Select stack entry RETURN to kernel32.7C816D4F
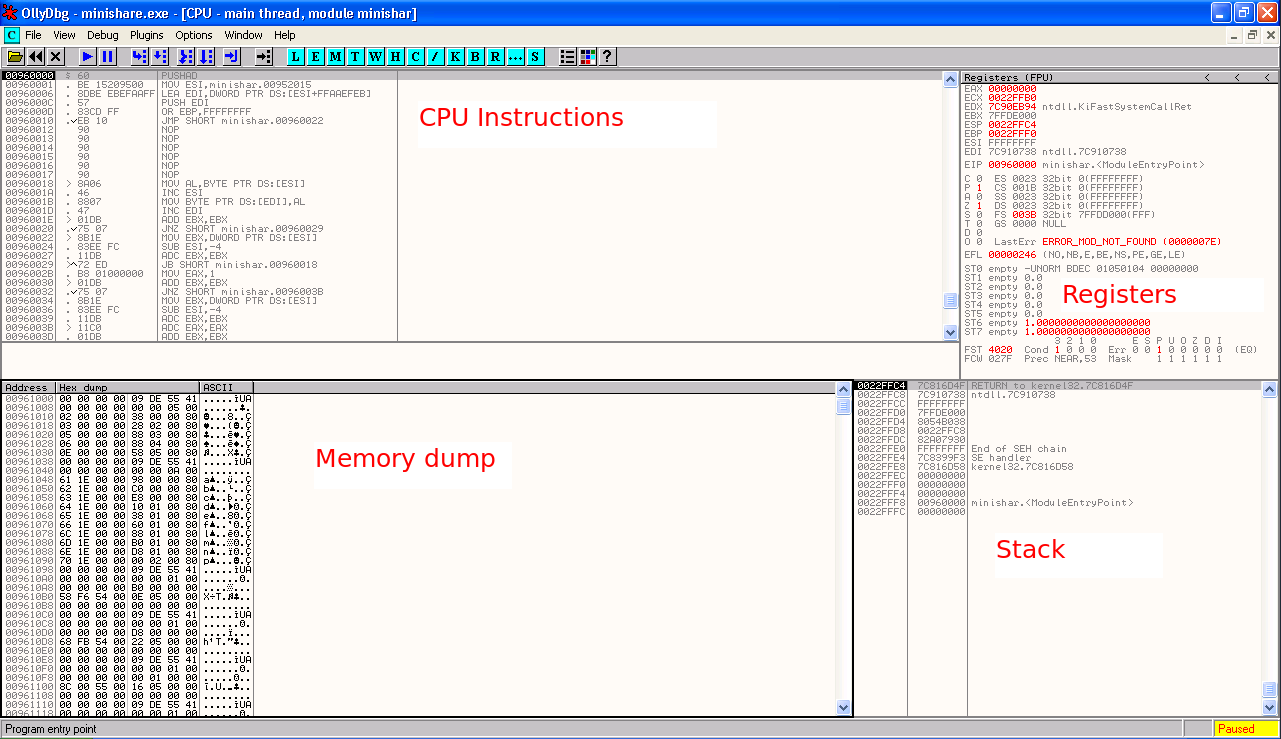The image size is (1281, 739). [1058, 386]
